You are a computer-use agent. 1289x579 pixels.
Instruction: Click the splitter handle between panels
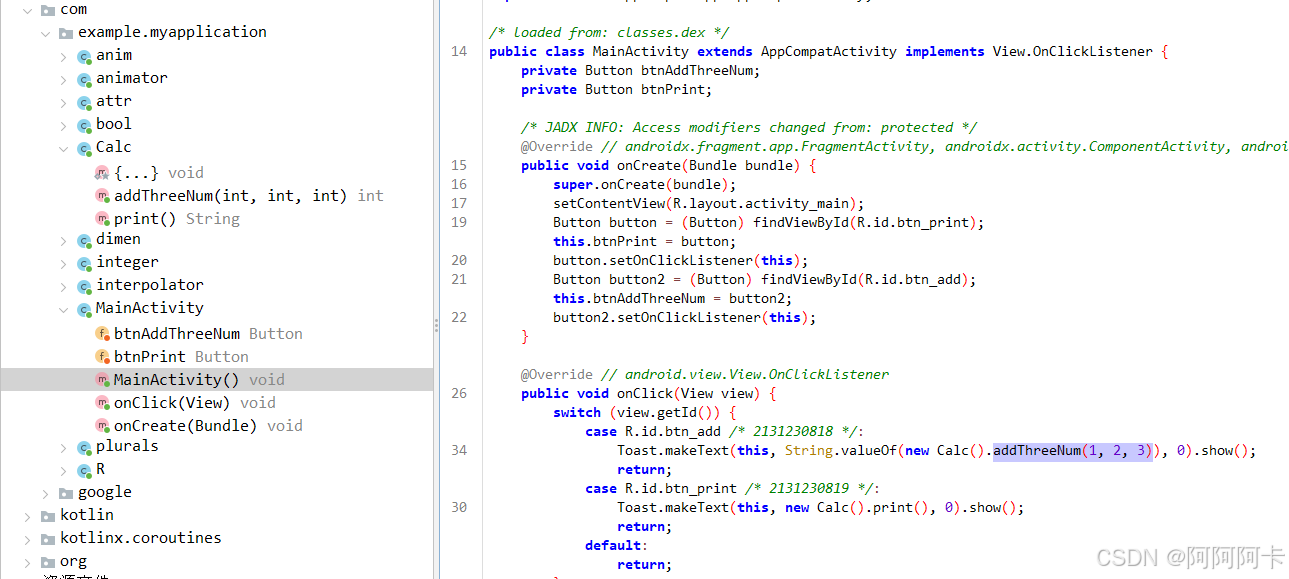tap(435, 325)
